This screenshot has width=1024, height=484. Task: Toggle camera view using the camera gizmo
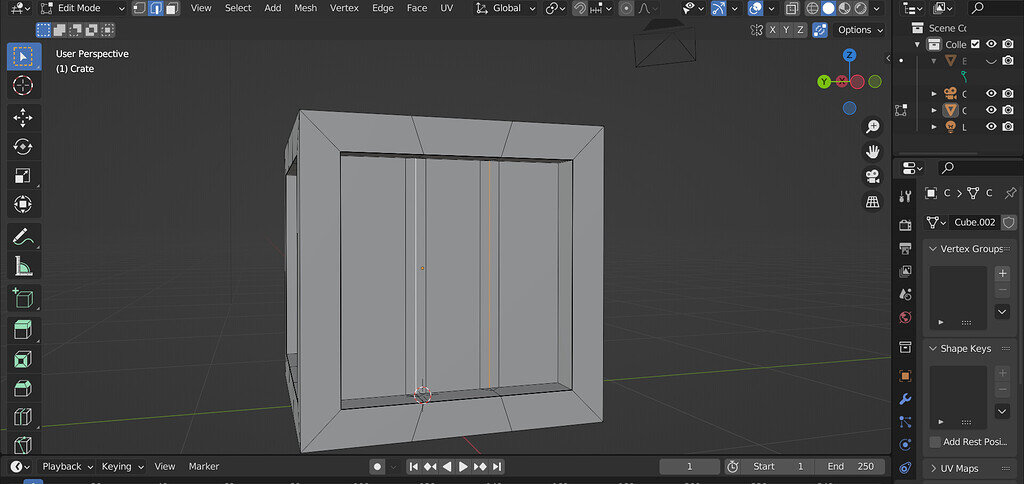(x=873, y=176)
